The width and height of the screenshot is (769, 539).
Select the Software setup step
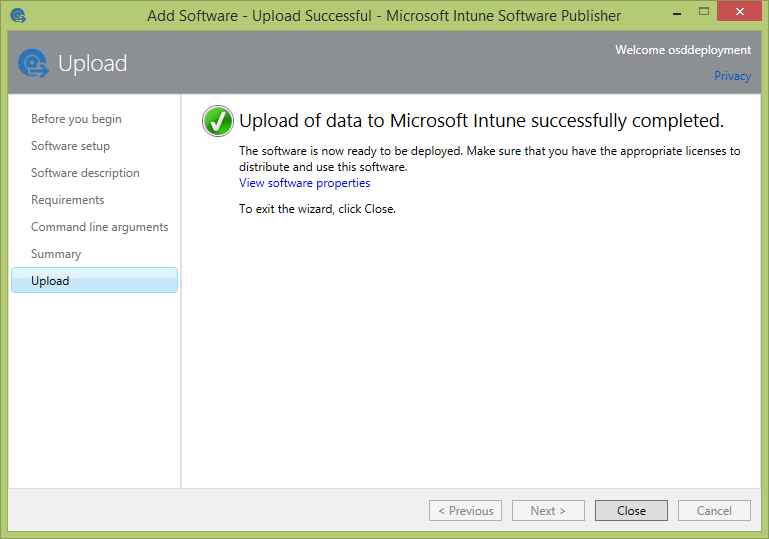pos(70,146)
